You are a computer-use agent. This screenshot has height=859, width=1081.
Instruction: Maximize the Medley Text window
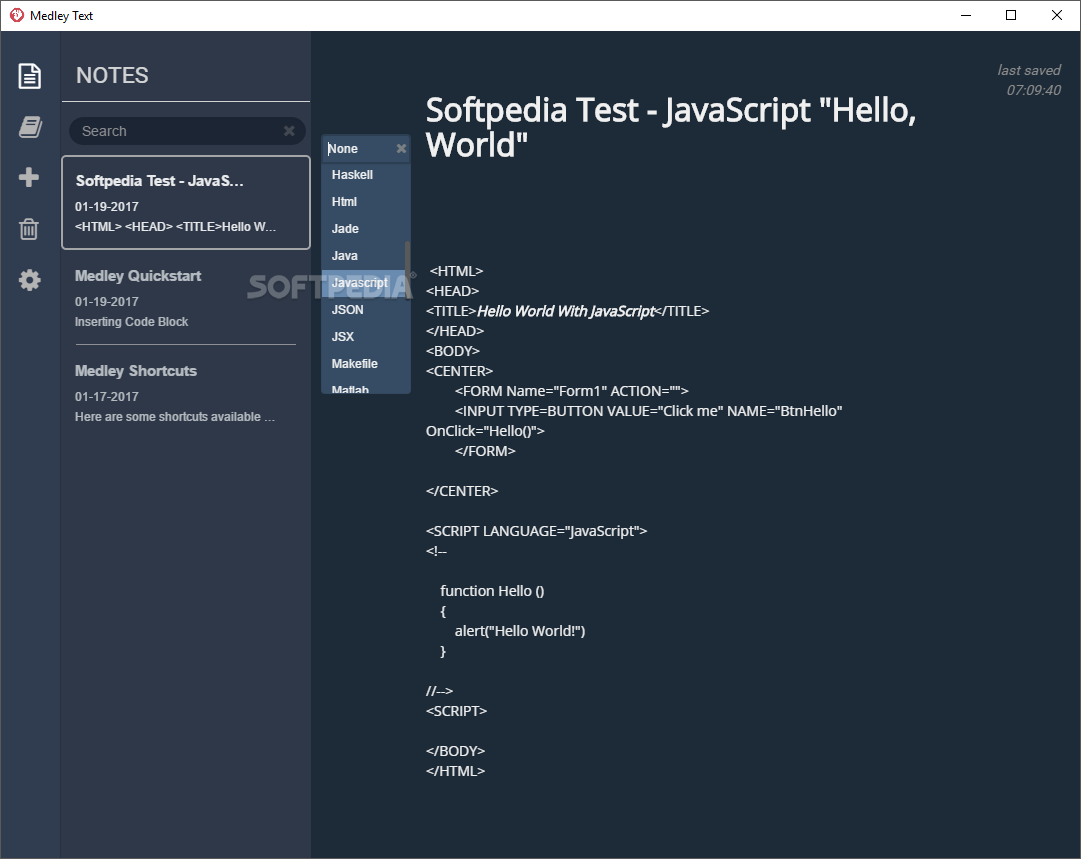pos(1011,15)
